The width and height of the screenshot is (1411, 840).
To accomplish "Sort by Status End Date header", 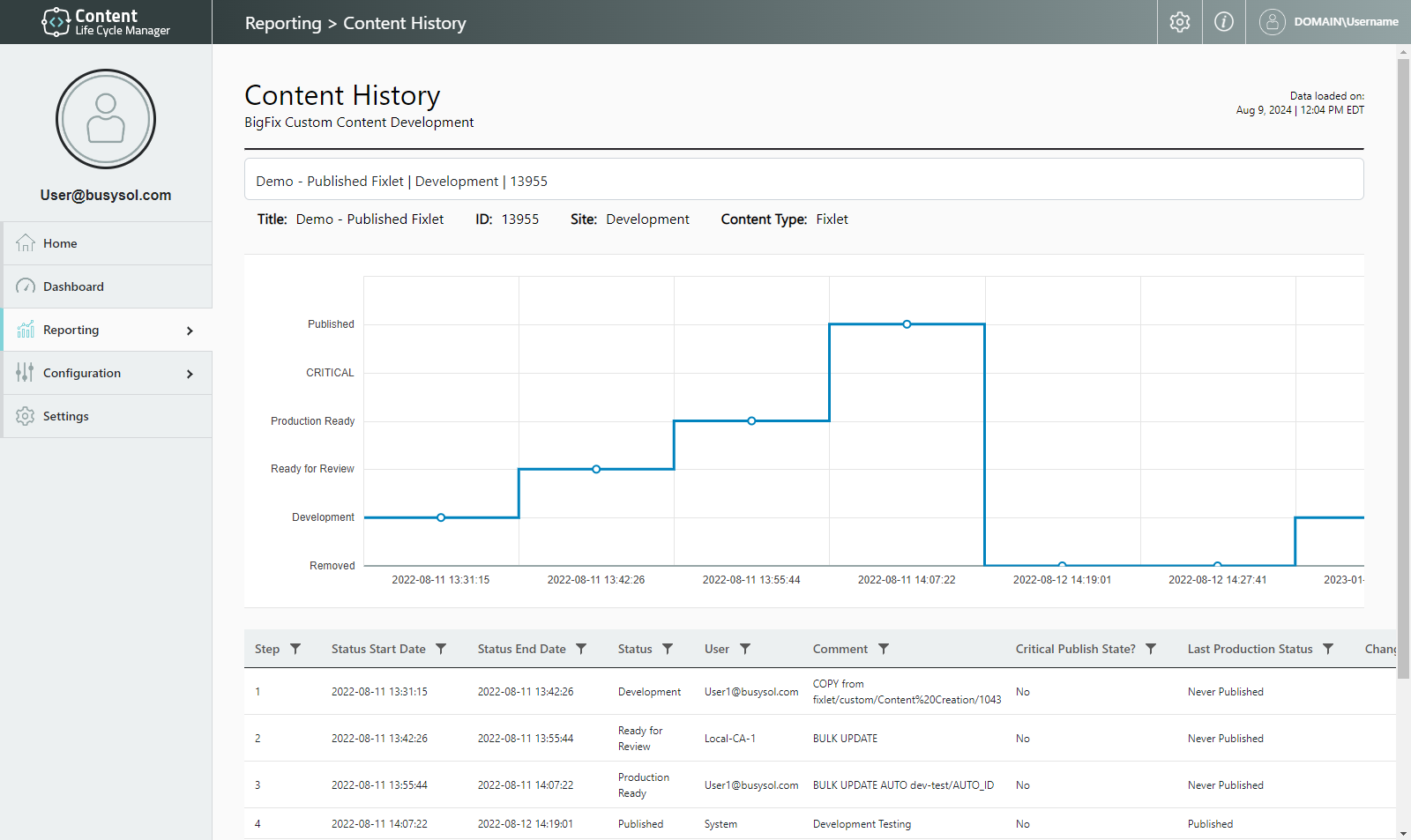I will (x=522, y=649).
